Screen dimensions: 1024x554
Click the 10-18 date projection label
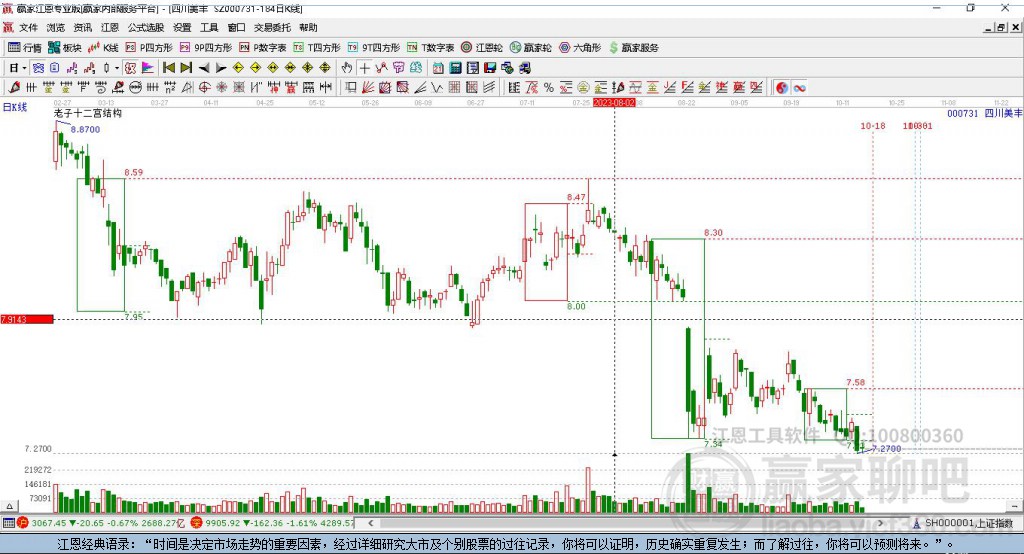[x=872, y=125]
